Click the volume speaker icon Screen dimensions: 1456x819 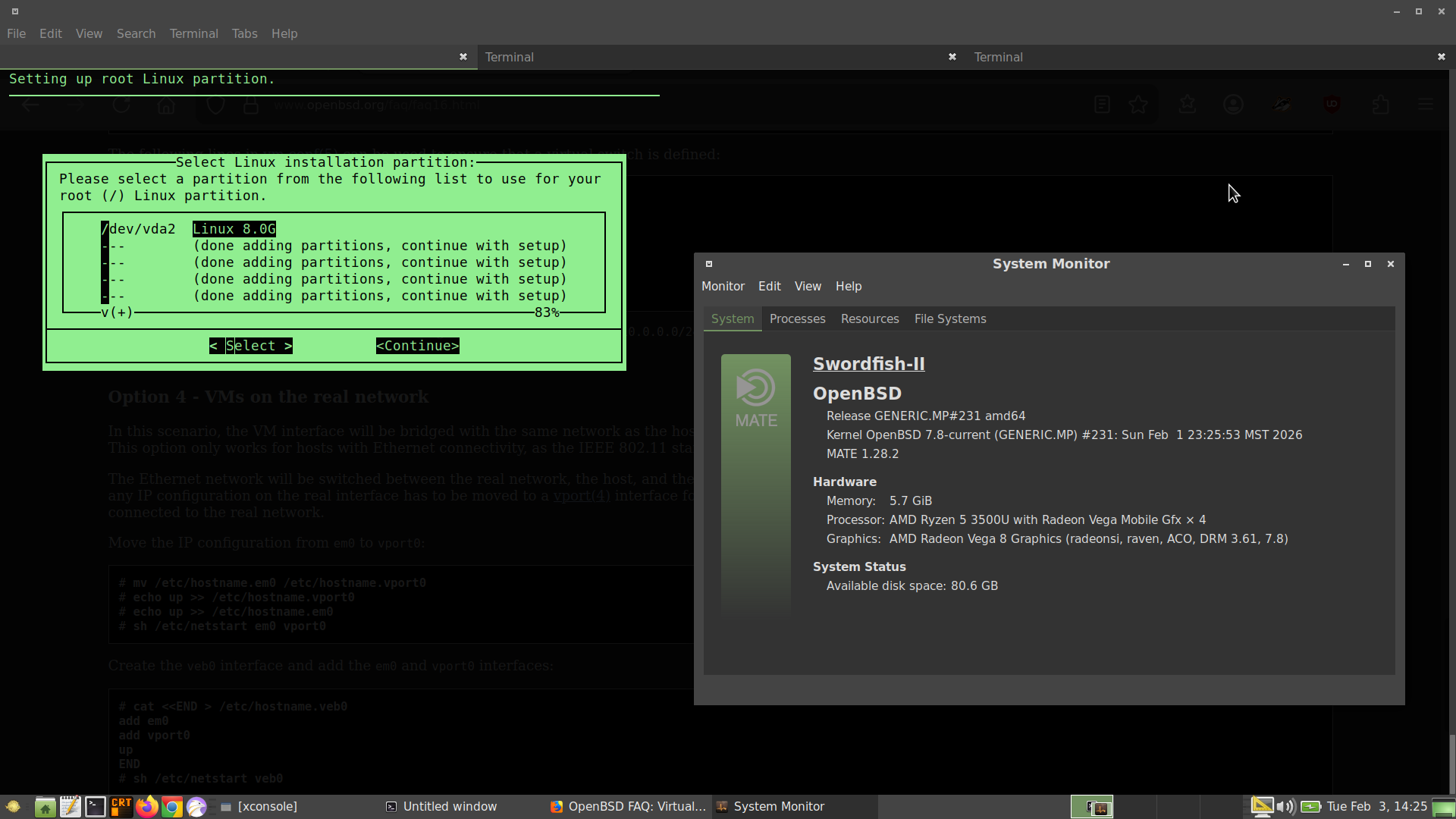pyautogui.click(x=1285, y=806)
